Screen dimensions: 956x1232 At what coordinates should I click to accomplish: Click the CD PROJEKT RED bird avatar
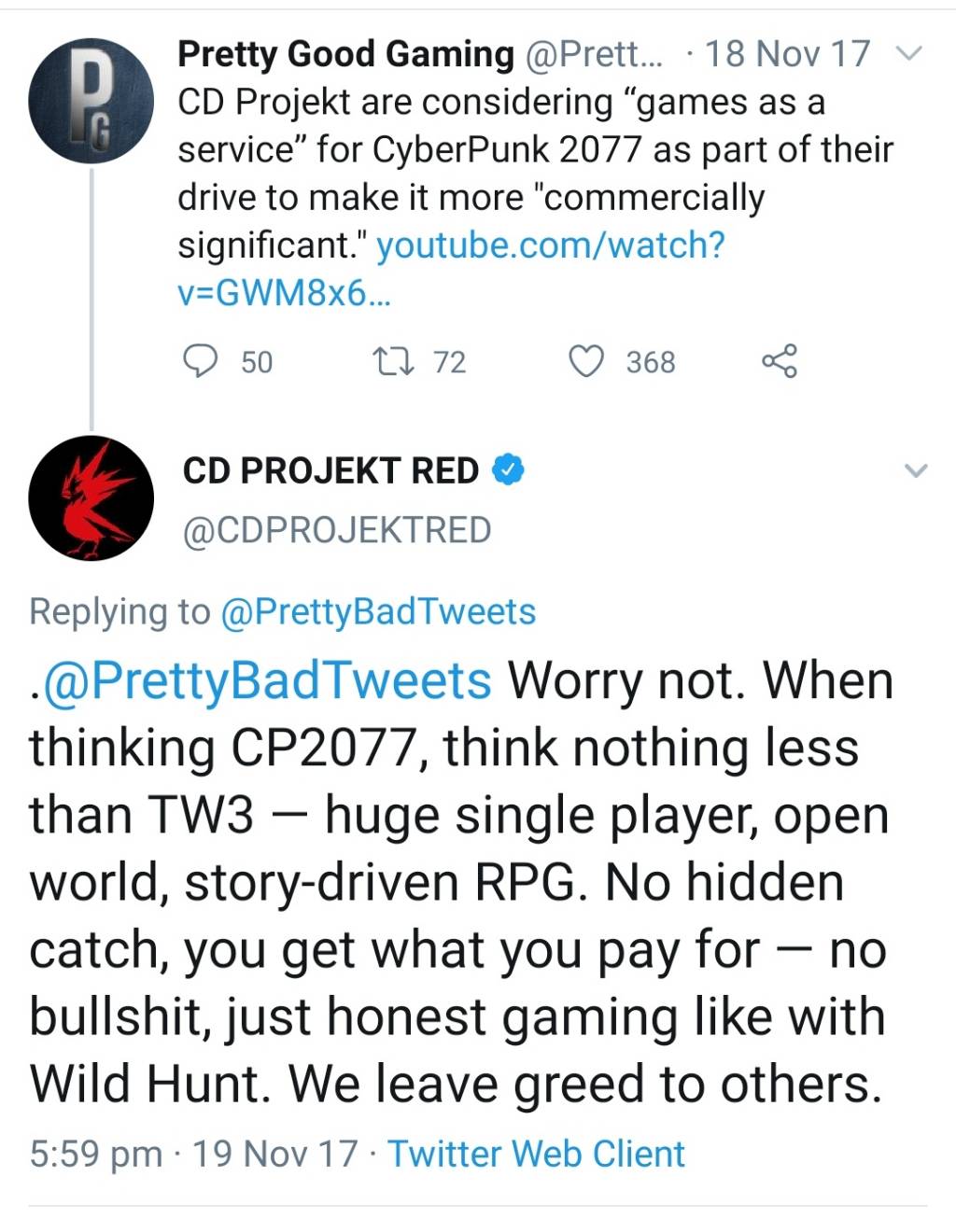pos(91,497)
